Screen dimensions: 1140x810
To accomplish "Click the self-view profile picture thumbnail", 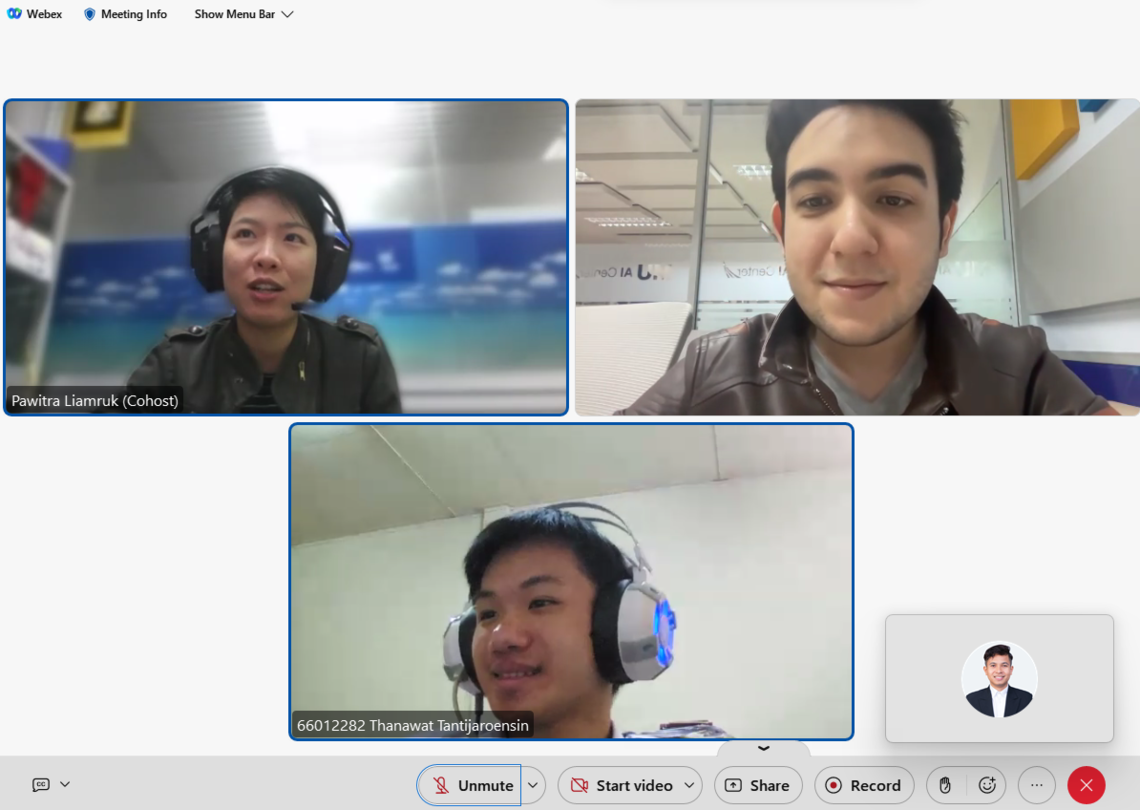I will click(999, 679).
